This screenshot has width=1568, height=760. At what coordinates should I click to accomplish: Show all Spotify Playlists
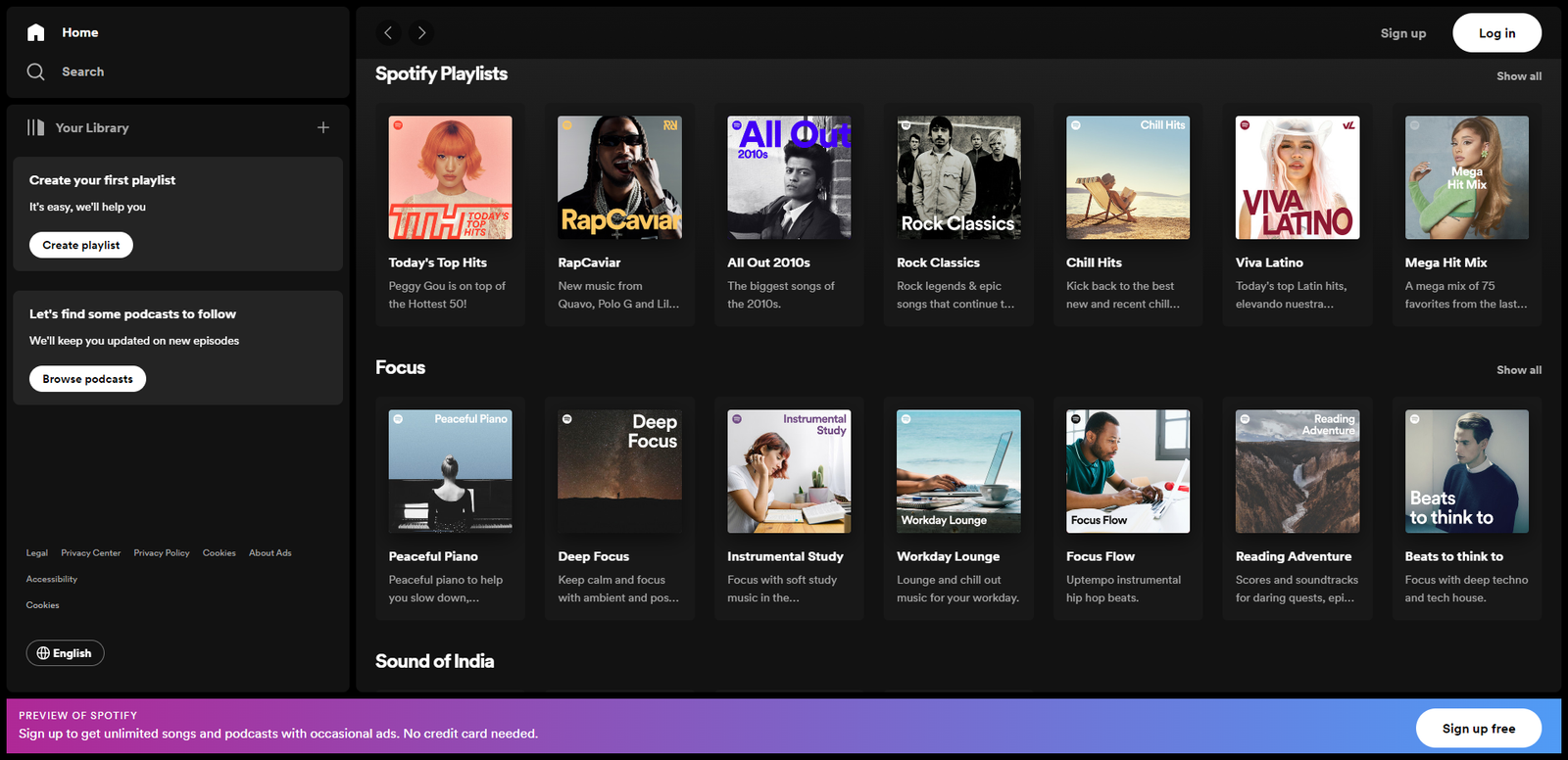coord(1519,76)
